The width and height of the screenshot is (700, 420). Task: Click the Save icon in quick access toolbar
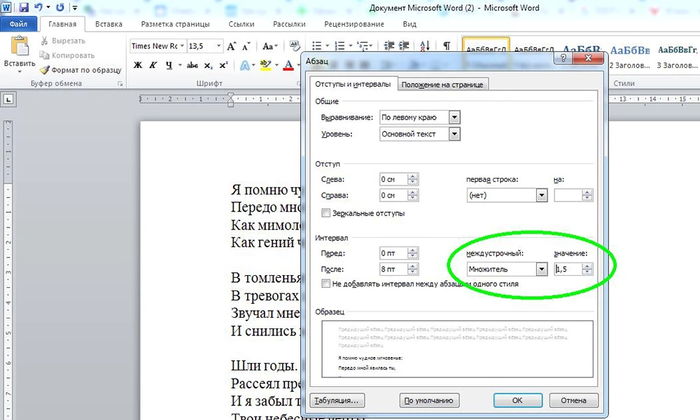tap(22, 6)
